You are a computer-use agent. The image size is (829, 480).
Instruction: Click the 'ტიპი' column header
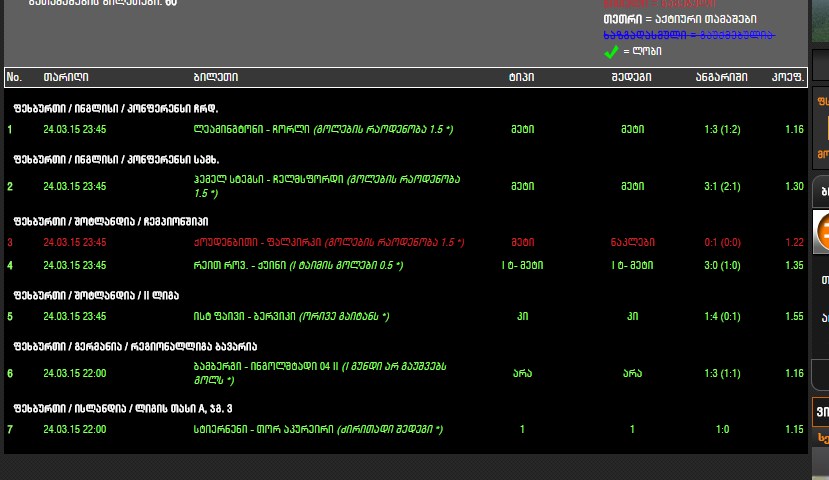pyautogui.click(x=522, y=77)
